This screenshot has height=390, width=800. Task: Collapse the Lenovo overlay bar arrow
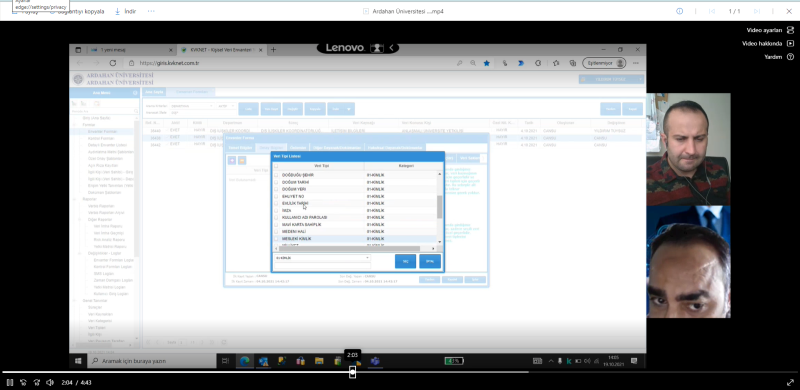(391, 48)
